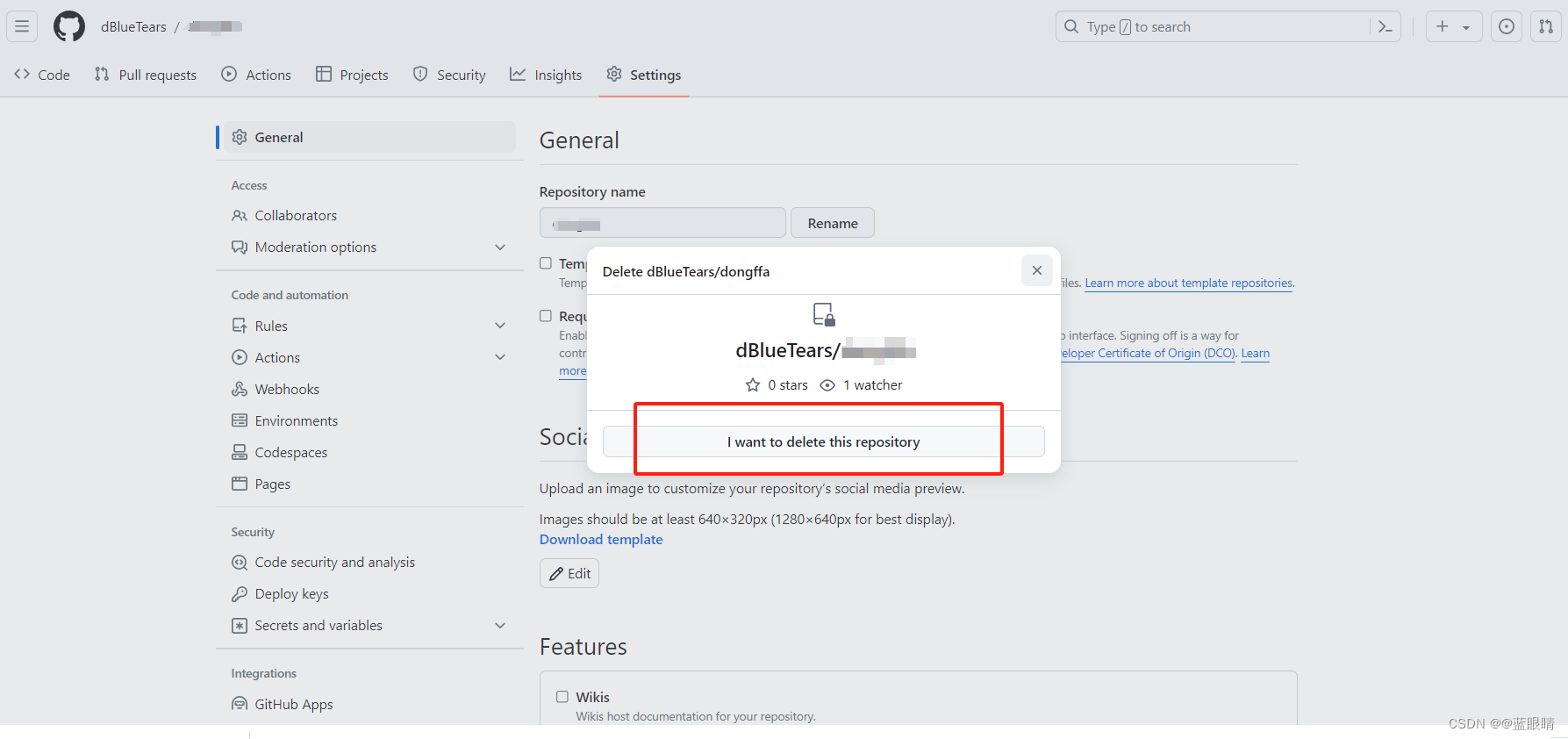Enable the Wikis feature checkbox
This screenshot has width=1568, height=739.
click(562, 697)
